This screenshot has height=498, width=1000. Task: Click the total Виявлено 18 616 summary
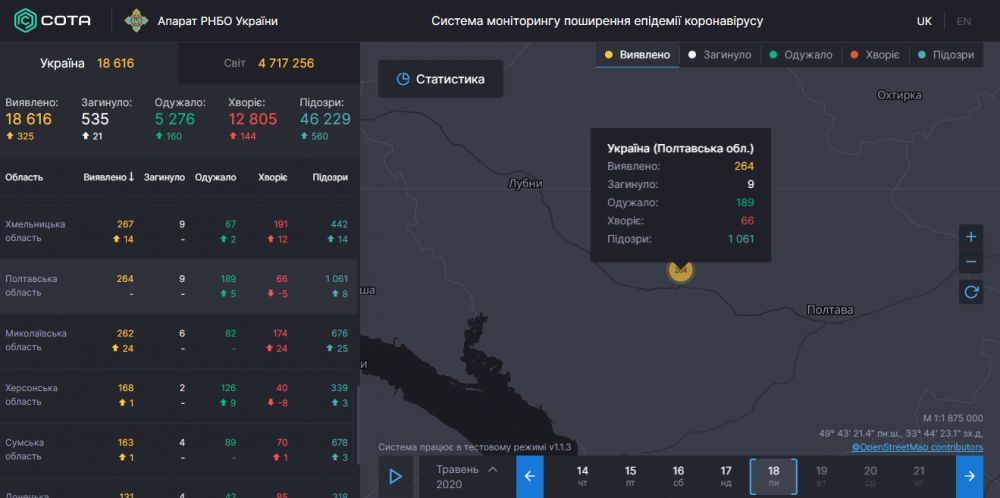point(32,119)
